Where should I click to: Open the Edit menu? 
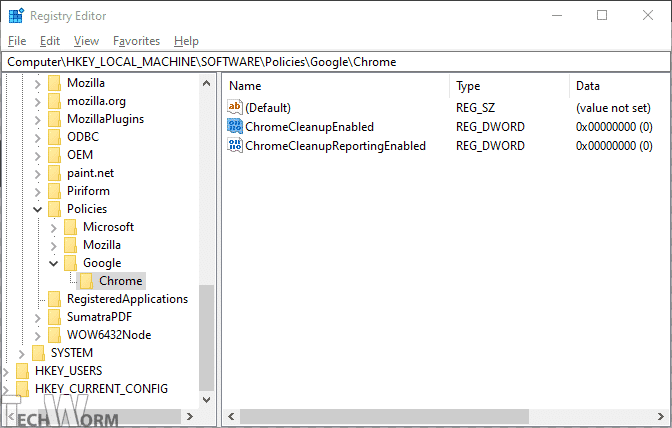[x=50, y=41]
